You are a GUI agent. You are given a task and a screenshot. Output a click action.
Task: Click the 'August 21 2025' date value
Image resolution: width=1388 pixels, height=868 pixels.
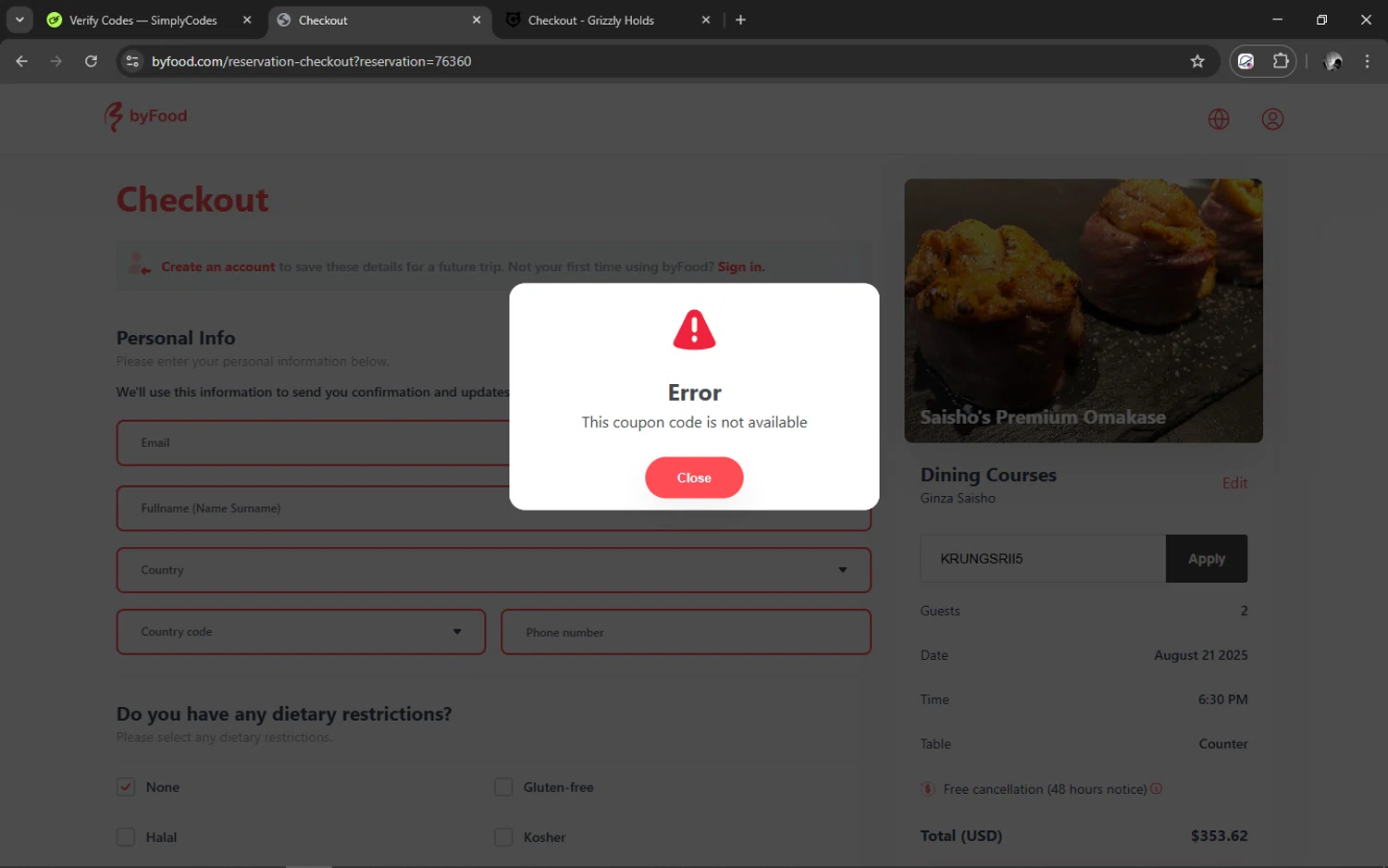(x=1200, y=655)
